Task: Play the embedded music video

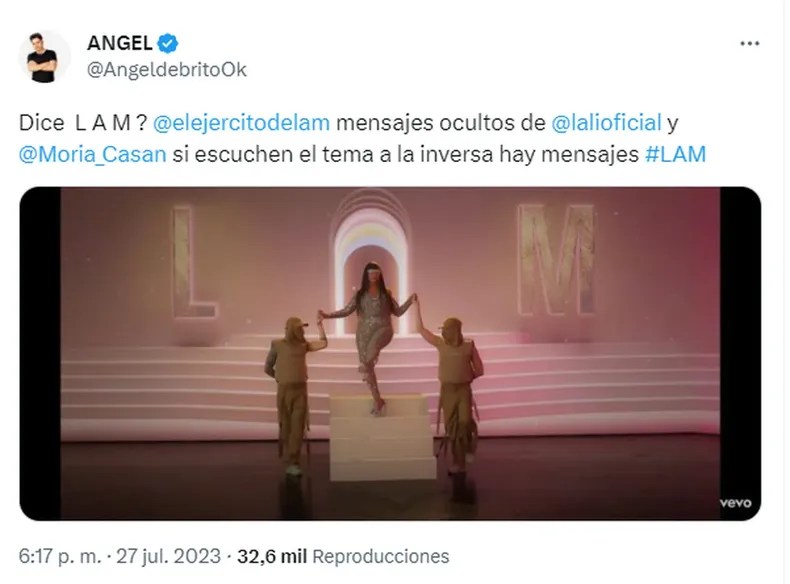Action: (x=390, y=353)
